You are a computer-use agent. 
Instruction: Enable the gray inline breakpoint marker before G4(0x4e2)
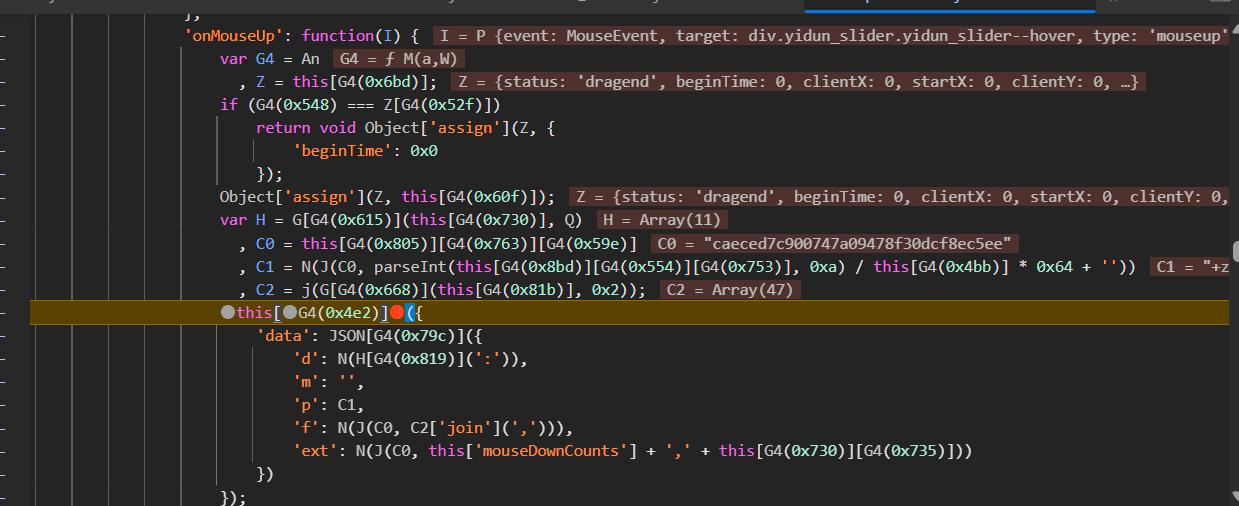[x=289, y=313]
